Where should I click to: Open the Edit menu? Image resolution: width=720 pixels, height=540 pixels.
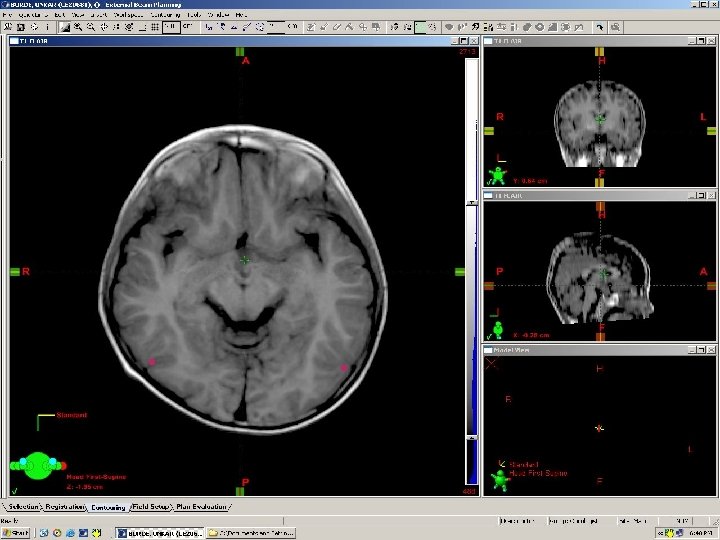[x=59, y=15]
